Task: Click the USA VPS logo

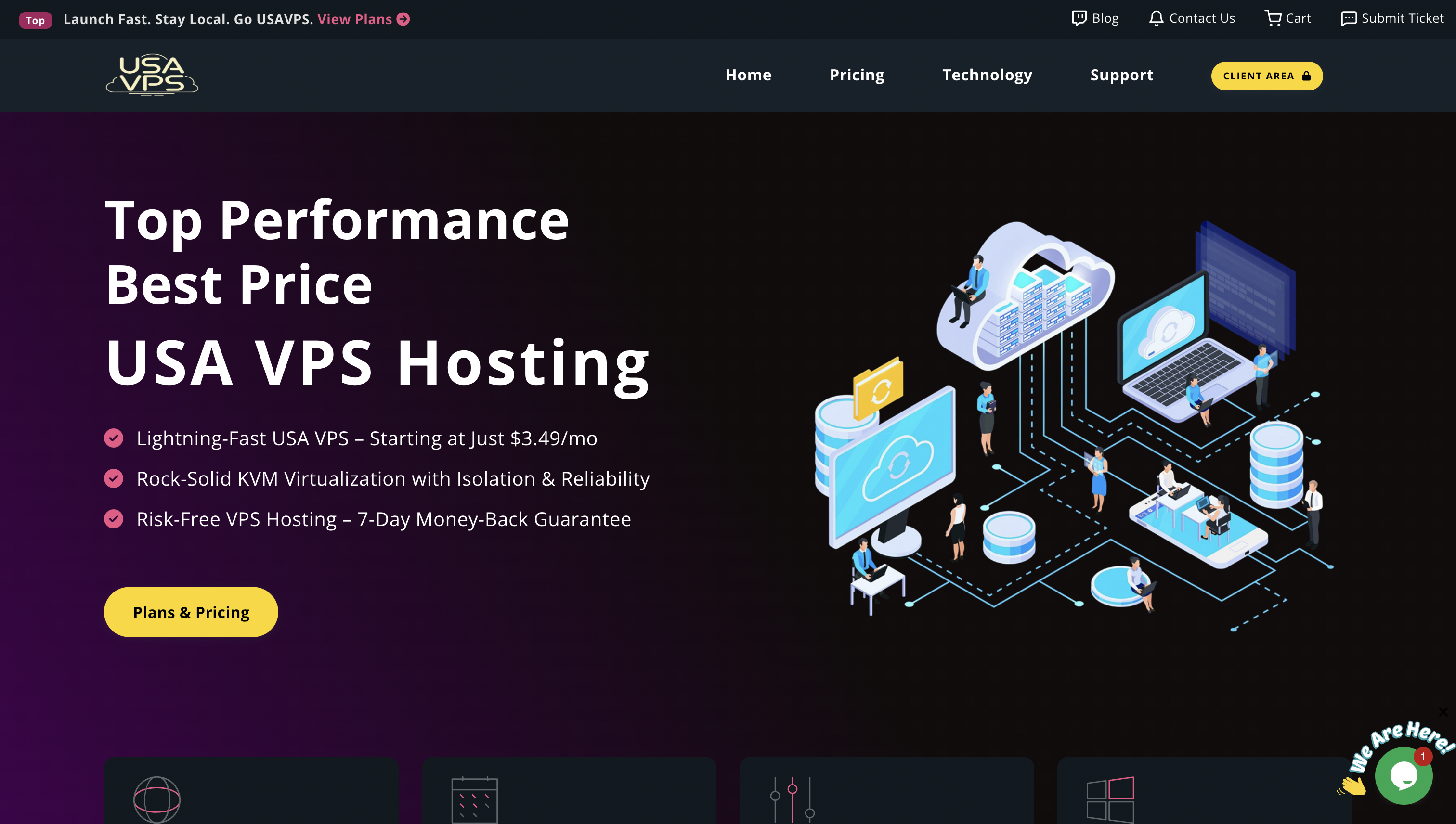Action: pyautogui.click(x=152, y=75)
